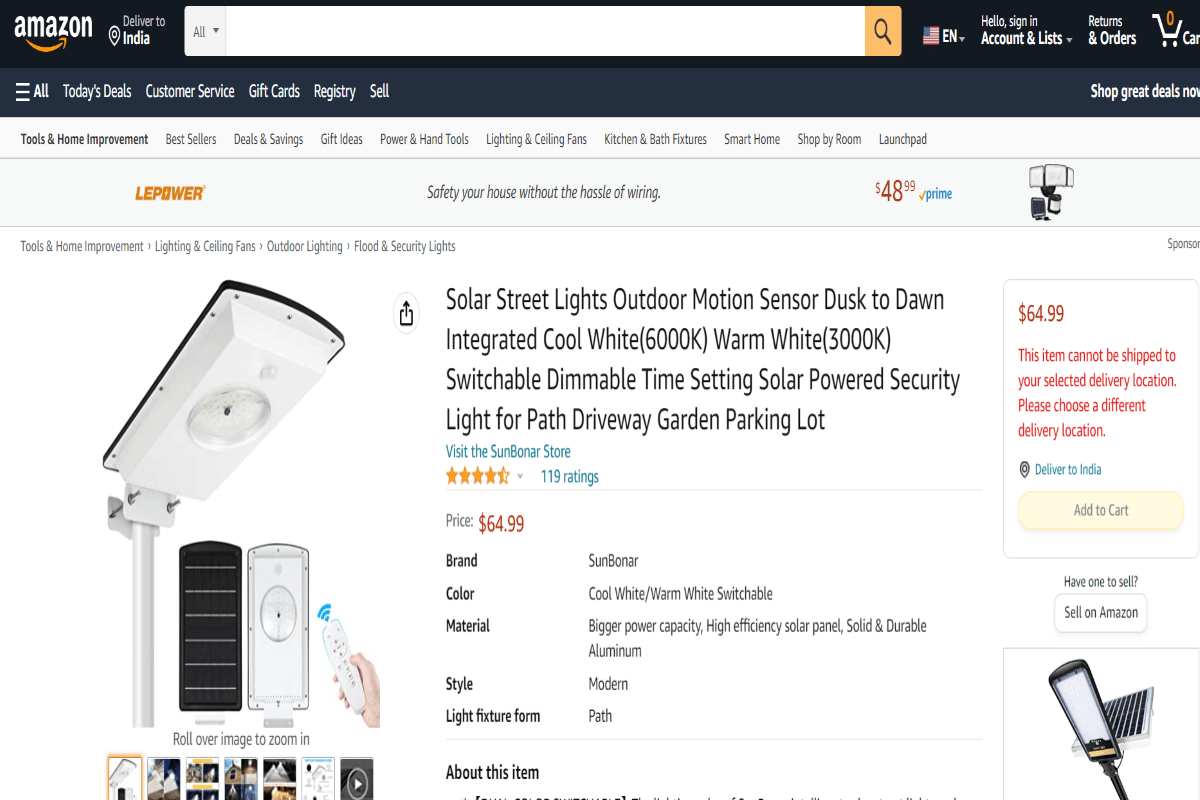The height and width of the screenshot is (800, 1200).
Task: Expand the language EN dropdown
Action: 943,33
